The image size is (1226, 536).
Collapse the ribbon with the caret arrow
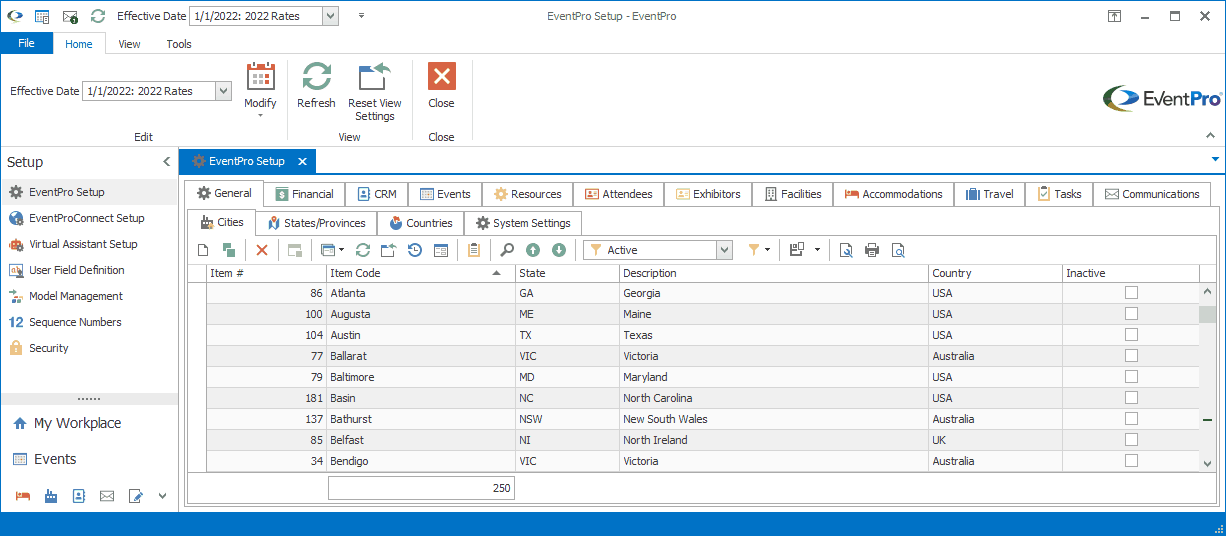[x=1208, y=135]
